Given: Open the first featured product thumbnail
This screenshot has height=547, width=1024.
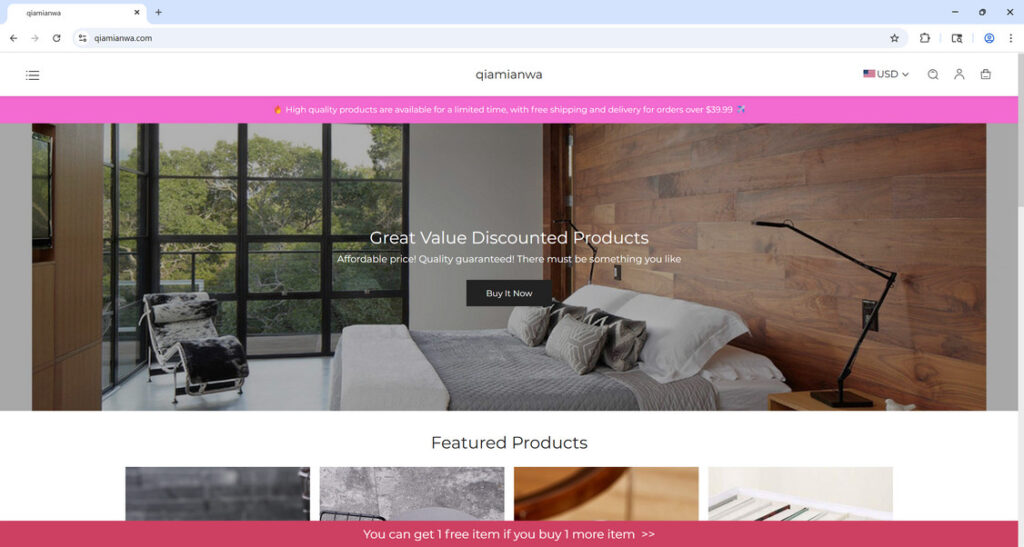Looking at the screenshot, I should point(217,493).
